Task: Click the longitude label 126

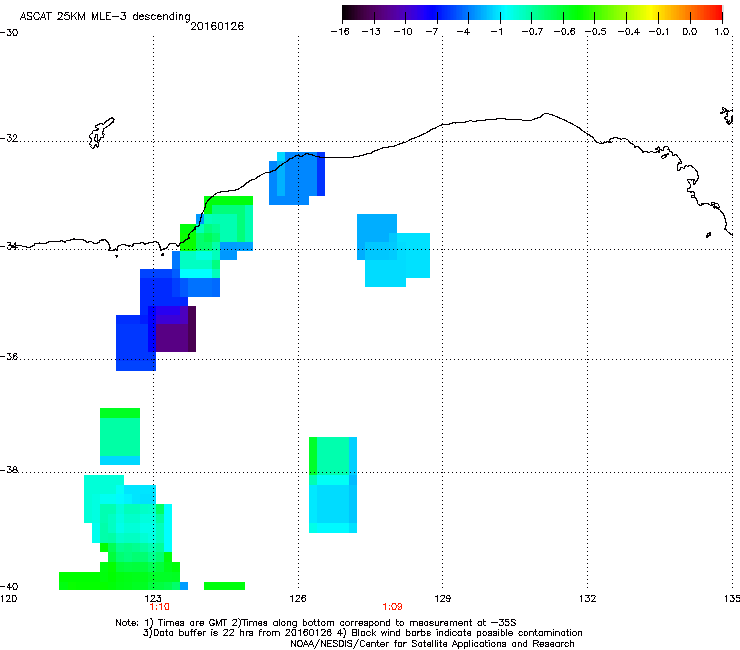Action: (x=298, y=599)
